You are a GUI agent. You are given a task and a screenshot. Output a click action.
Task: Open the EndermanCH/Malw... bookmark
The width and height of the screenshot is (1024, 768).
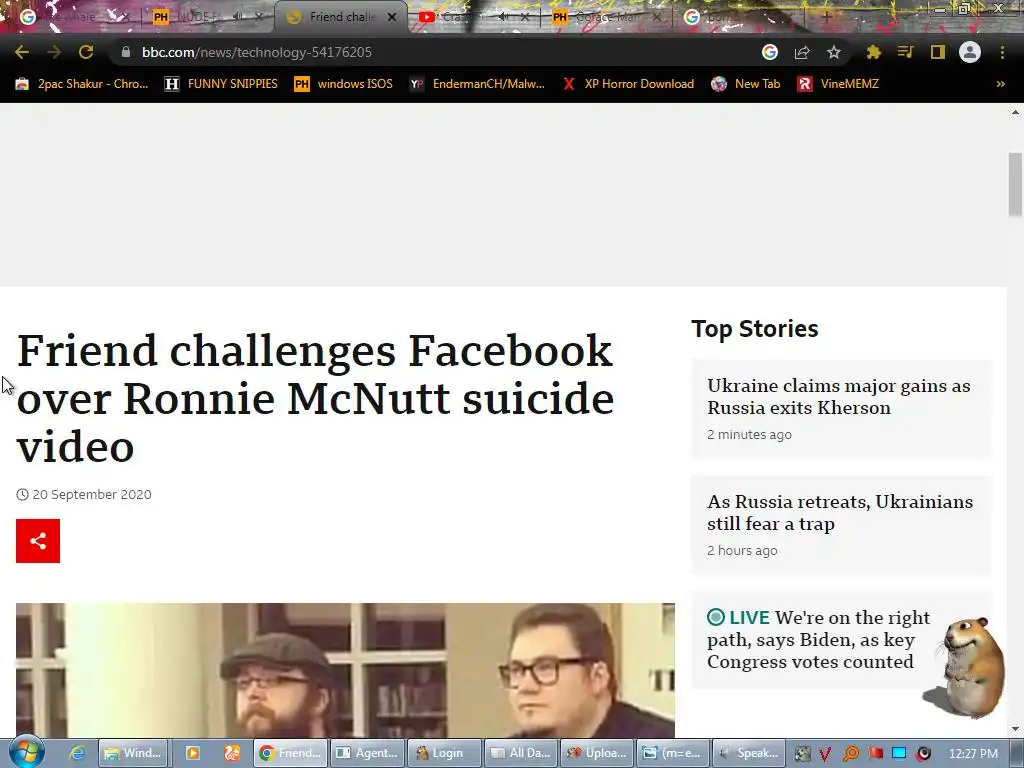477,84
